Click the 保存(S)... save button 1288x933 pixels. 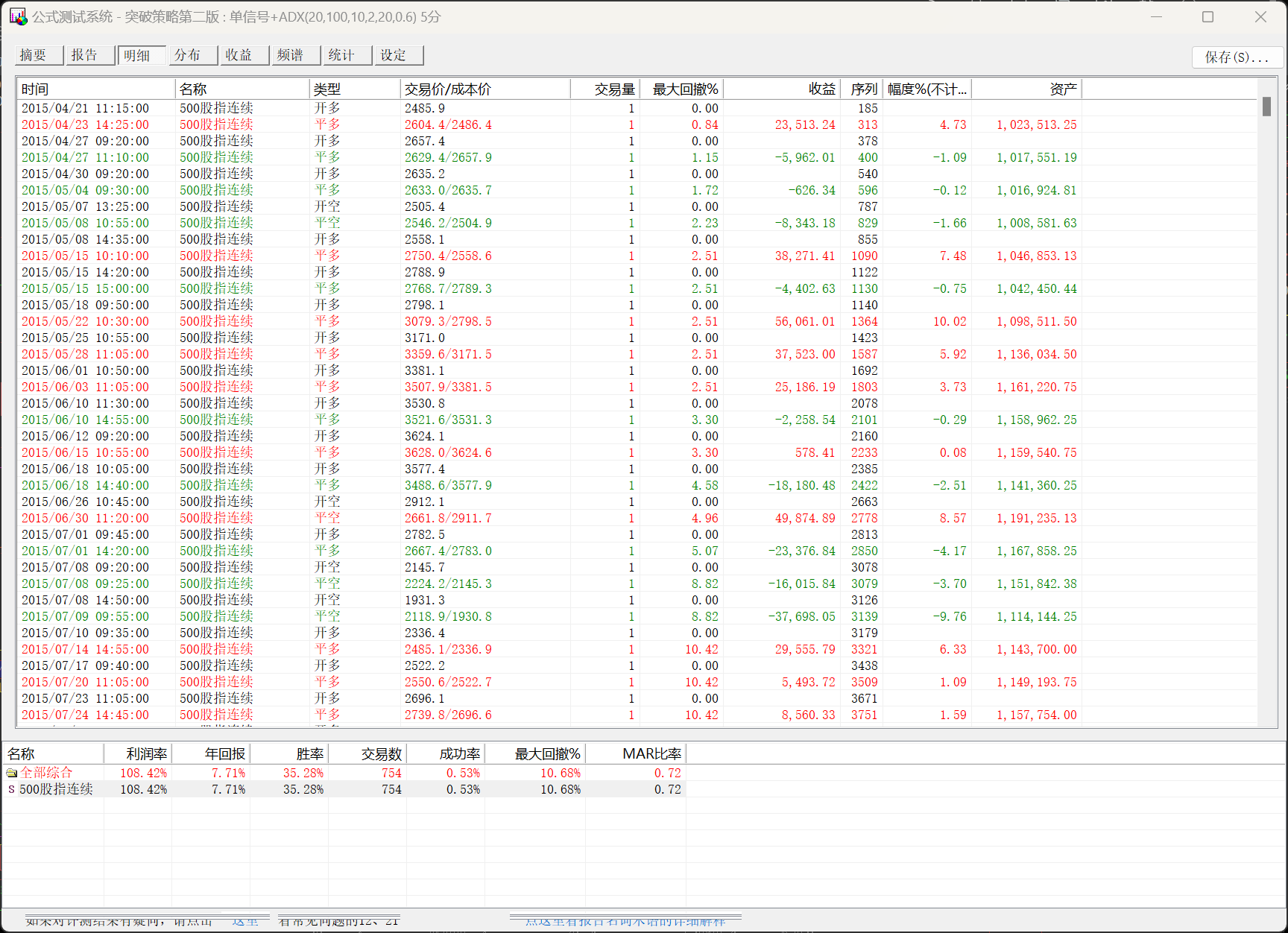(1237, 57)
